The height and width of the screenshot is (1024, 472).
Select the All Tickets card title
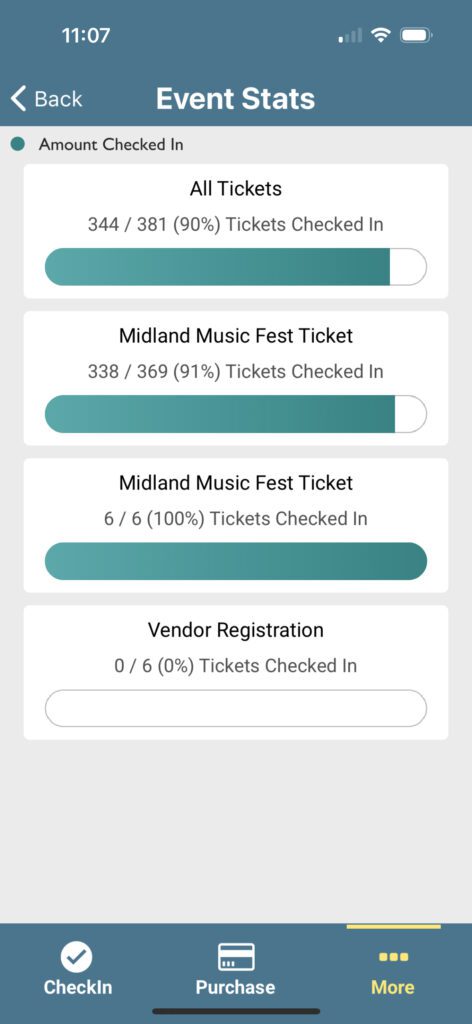(236, 189)
